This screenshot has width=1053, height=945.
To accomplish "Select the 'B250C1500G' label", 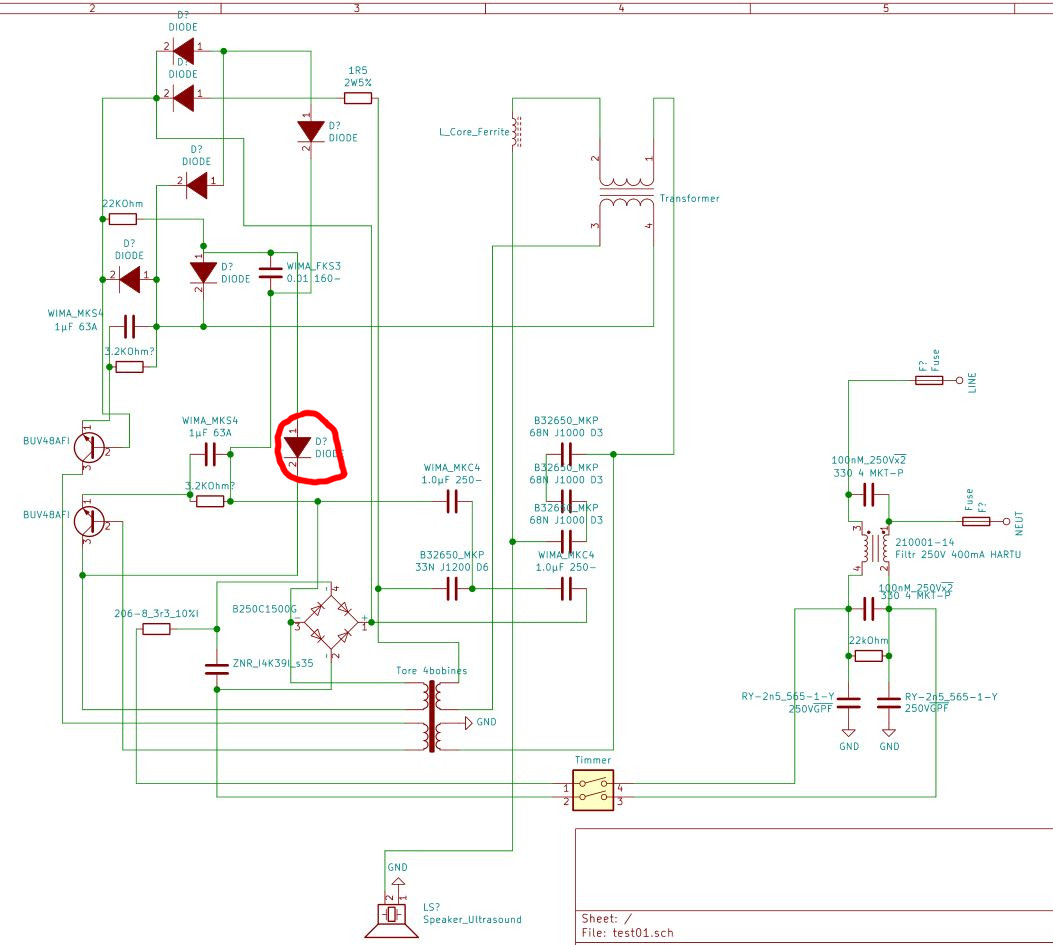I will coord(264,609).
